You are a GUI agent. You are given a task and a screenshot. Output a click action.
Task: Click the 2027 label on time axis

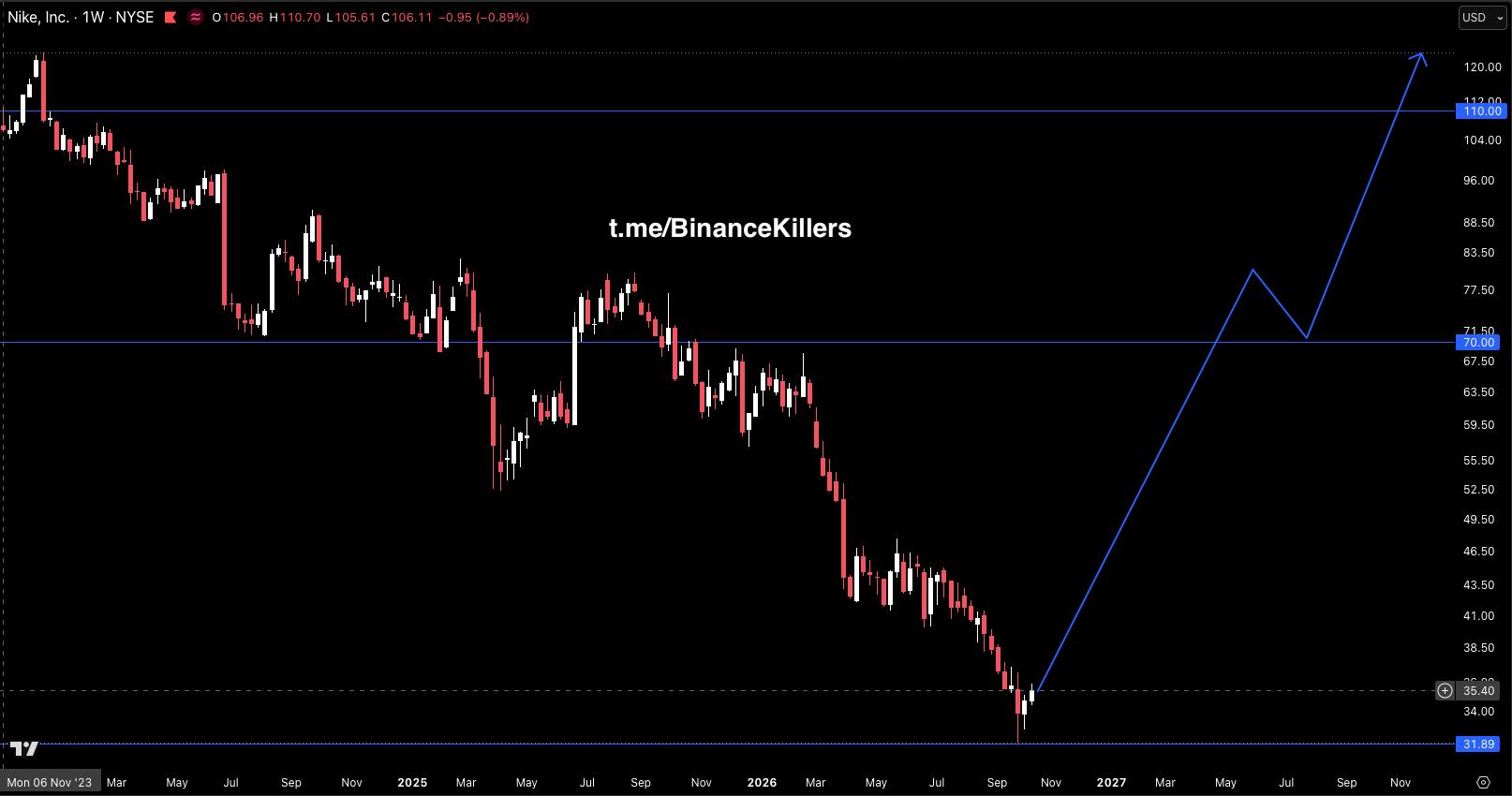(1111, 782)
